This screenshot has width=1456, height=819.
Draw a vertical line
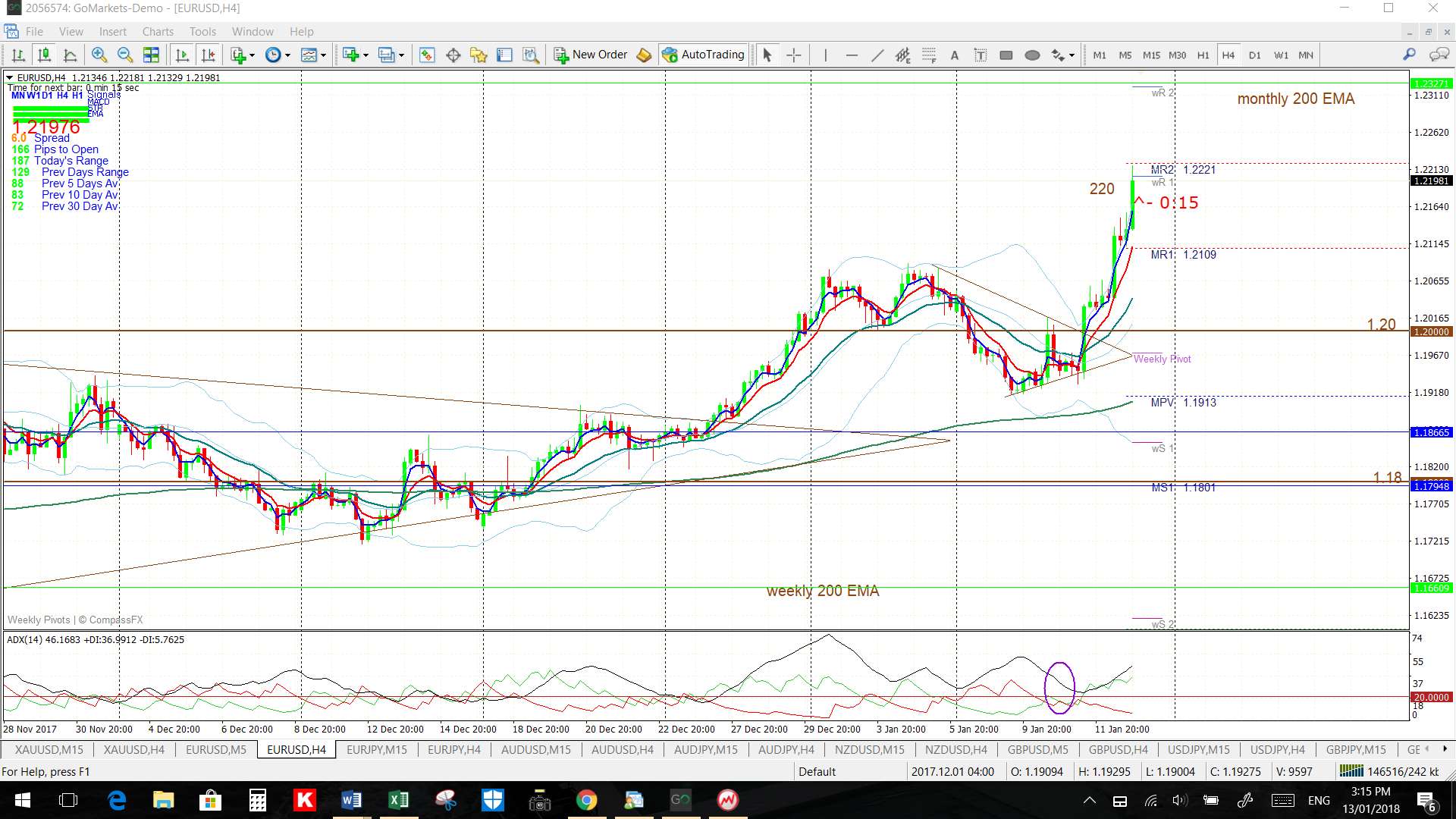(825, 55)
